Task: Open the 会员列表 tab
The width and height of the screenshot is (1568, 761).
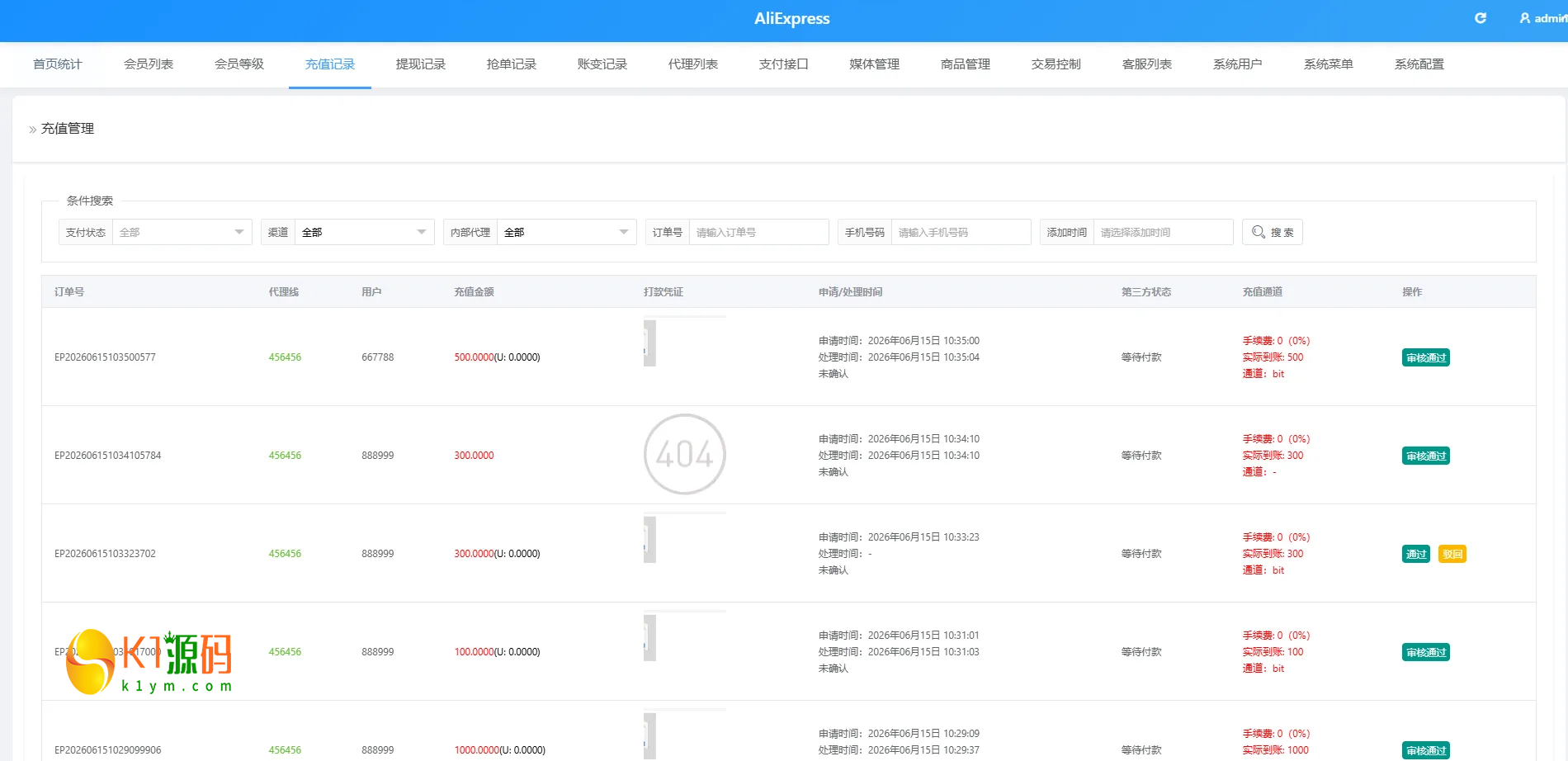Action: (149, 64)
